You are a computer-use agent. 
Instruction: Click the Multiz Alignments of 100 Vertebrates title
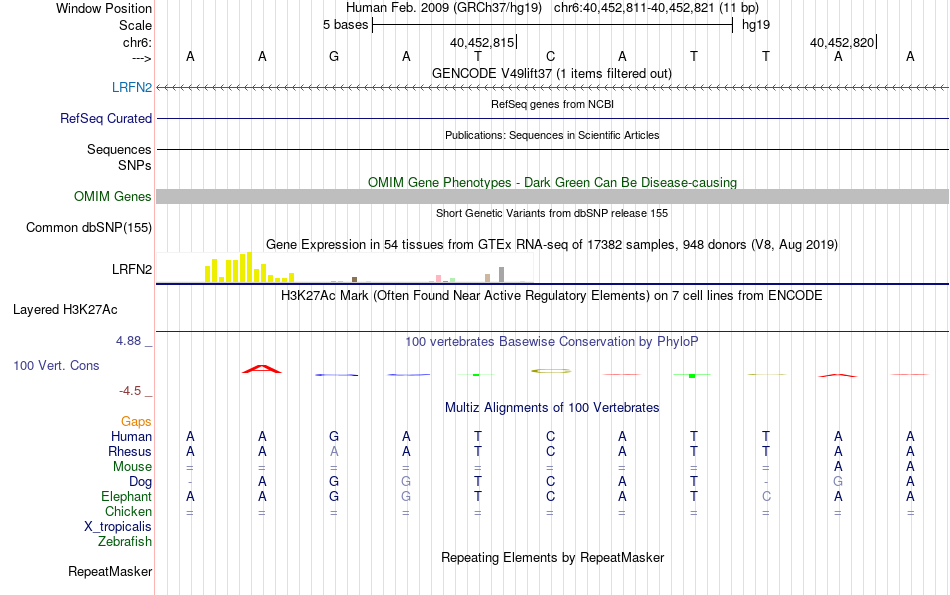pos(552,407)
